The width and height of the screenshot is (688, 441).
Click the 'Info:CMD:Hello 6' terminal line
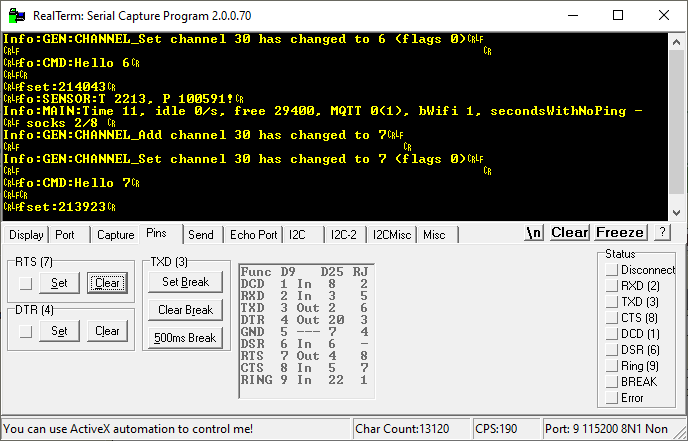pos(72,63)
